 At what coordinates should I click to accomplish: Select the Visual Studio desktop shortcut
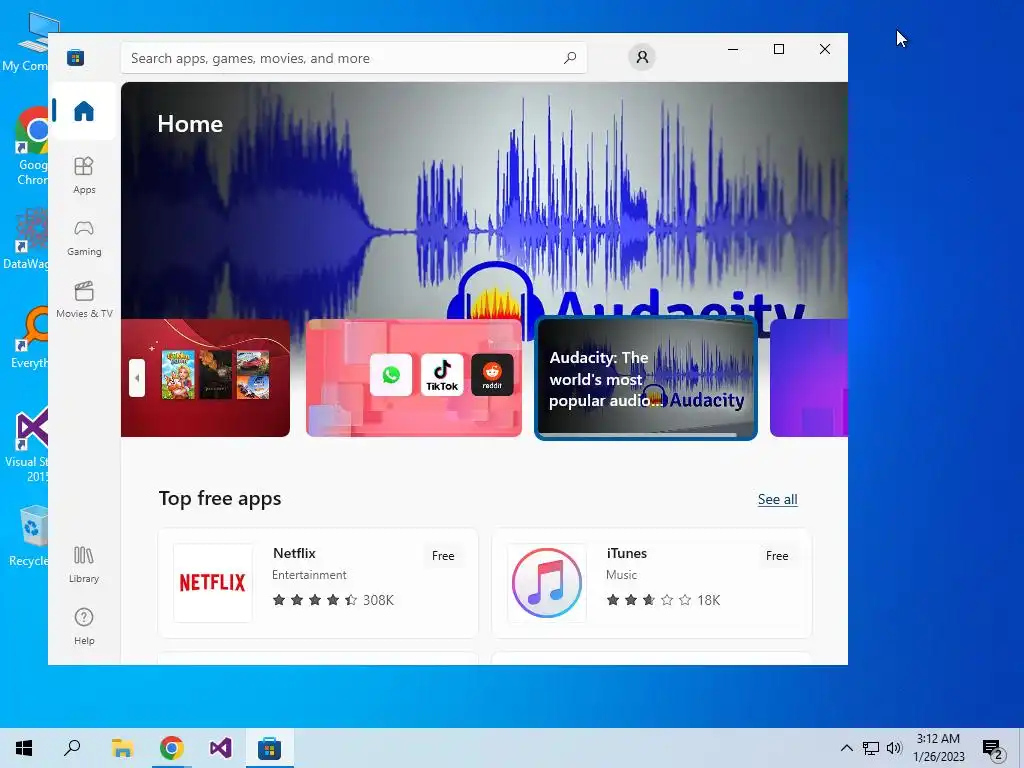pyautogui.click(x=27, y=445)
